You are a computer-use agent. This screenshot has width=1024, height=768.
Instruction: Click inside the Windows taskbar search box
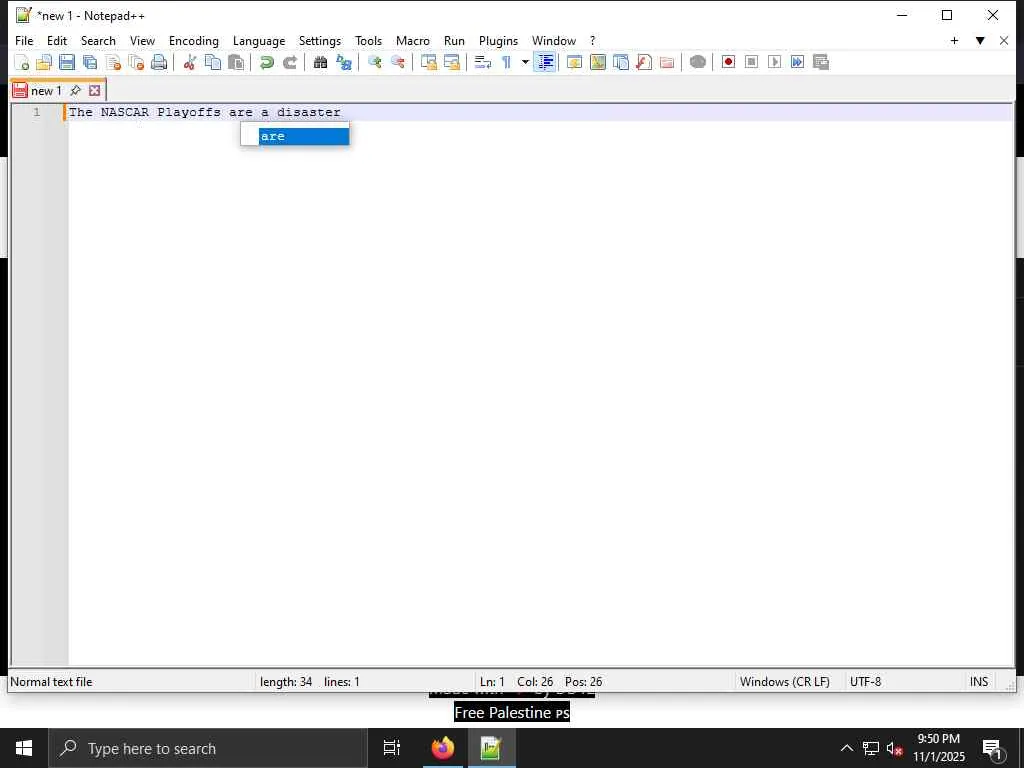(x=208, y=748)
